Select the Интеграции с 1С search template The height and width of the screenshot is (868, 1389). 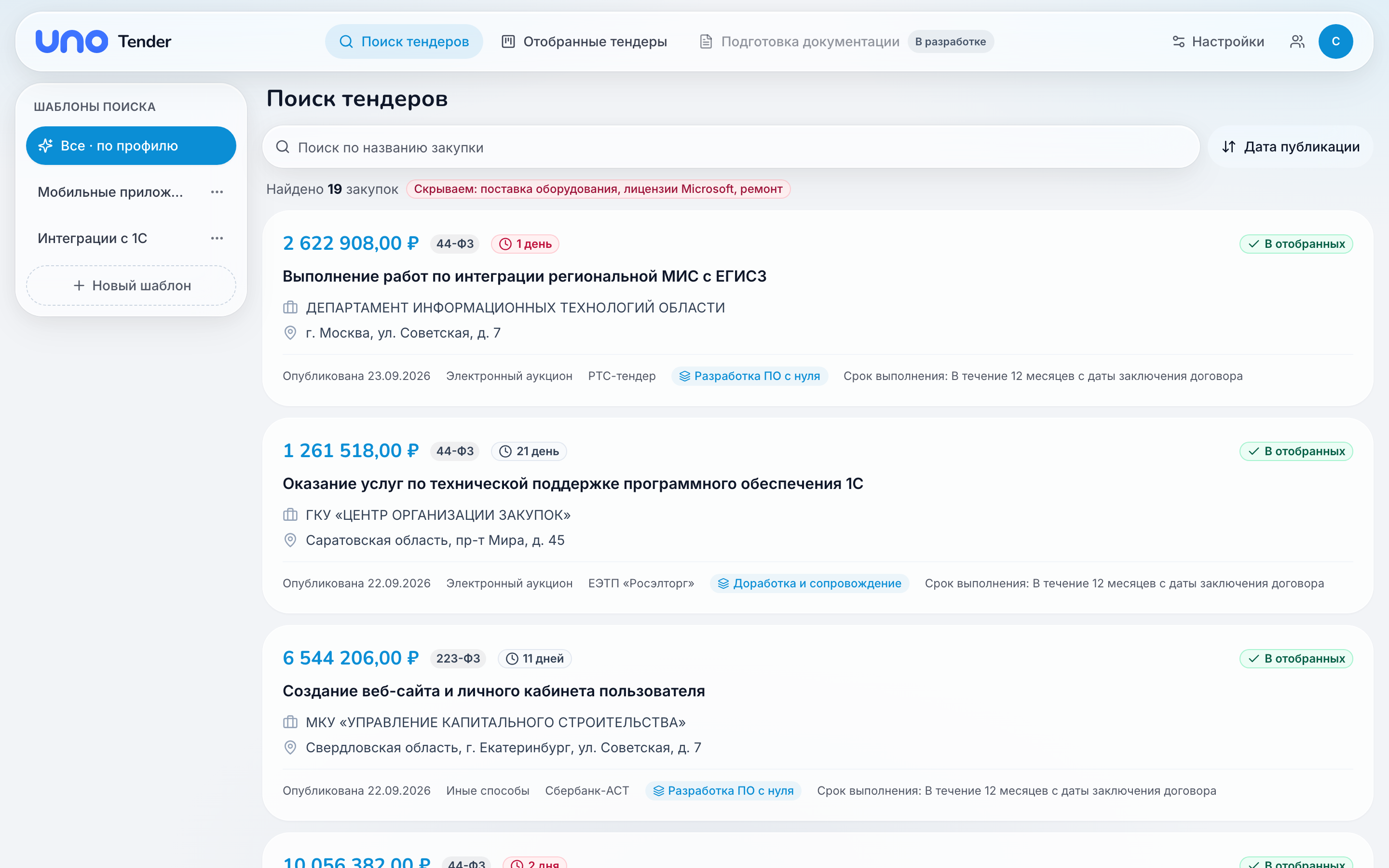(93, 238)
